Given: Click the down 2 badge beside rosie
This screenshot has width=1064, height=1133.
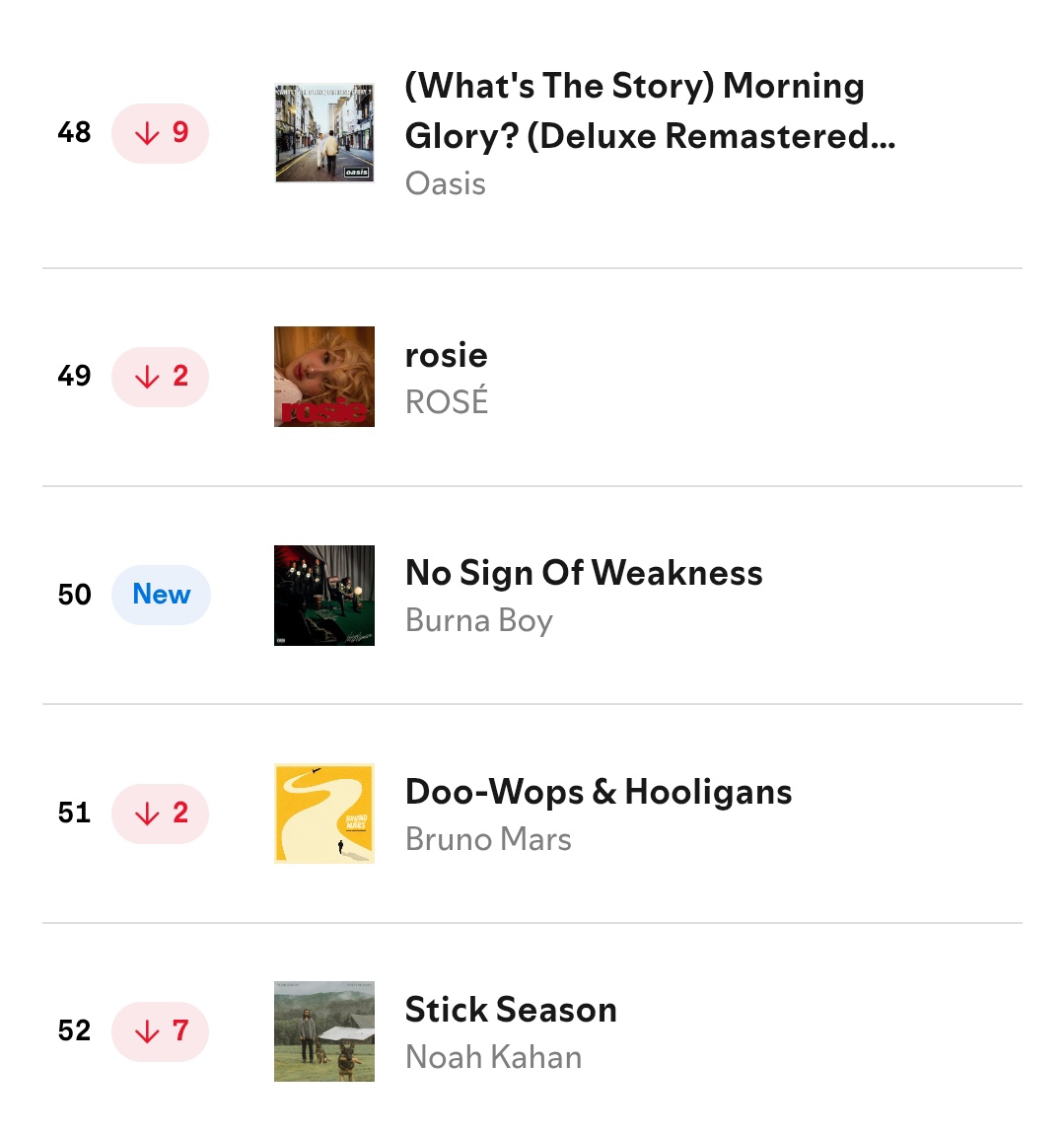Looking at the screenshot, I should pyautogui.click(x=161, y=377).
